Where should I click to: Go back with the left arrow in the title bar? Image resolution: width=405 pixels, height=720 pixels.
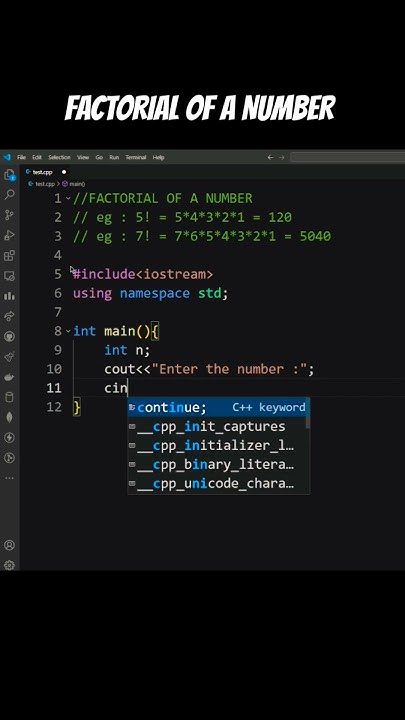pos(270,157)
